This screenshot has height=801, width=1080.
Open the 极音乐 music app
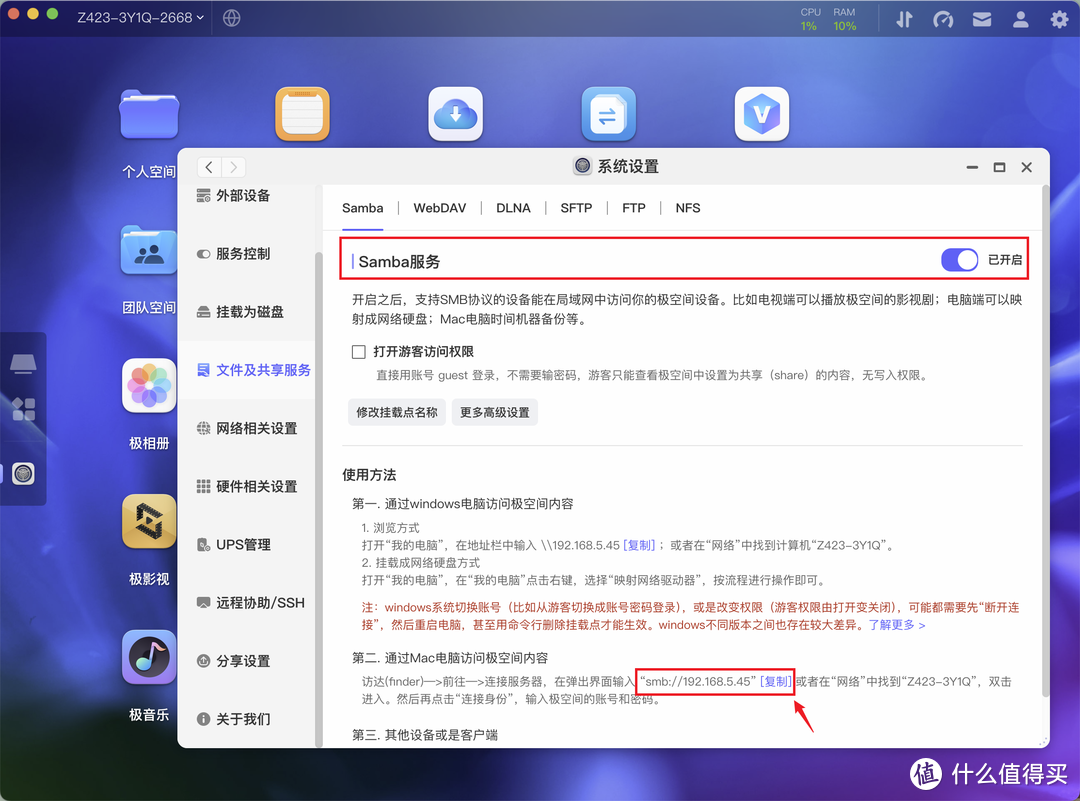pyautogui.click(x=148, y=657)
